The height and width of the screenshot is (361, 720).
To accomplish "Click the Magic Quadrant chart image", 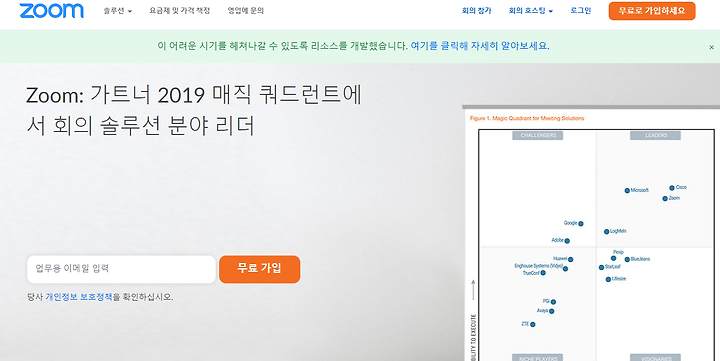I will (x=591, y=234).
